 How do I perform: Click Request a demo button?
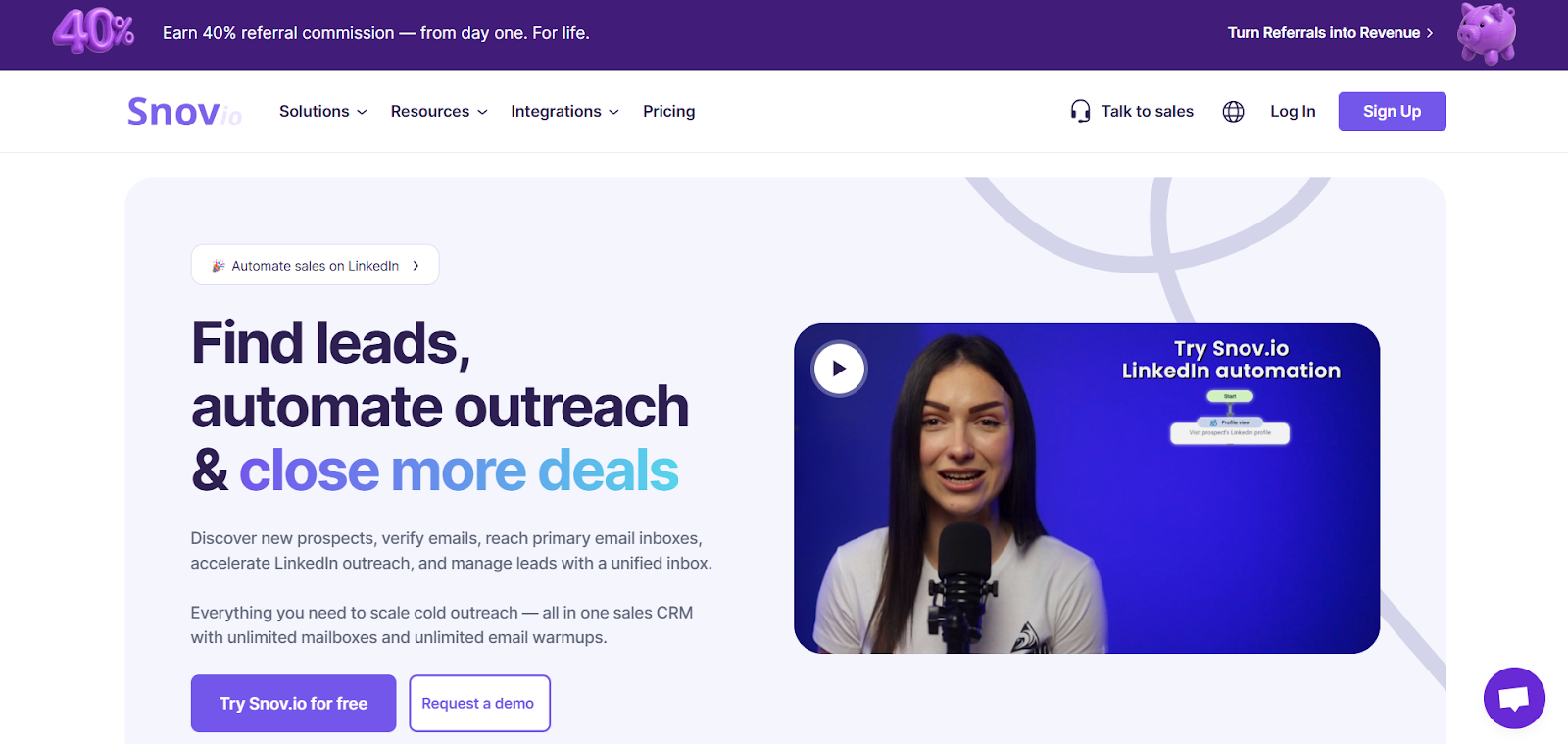point(479,704)
